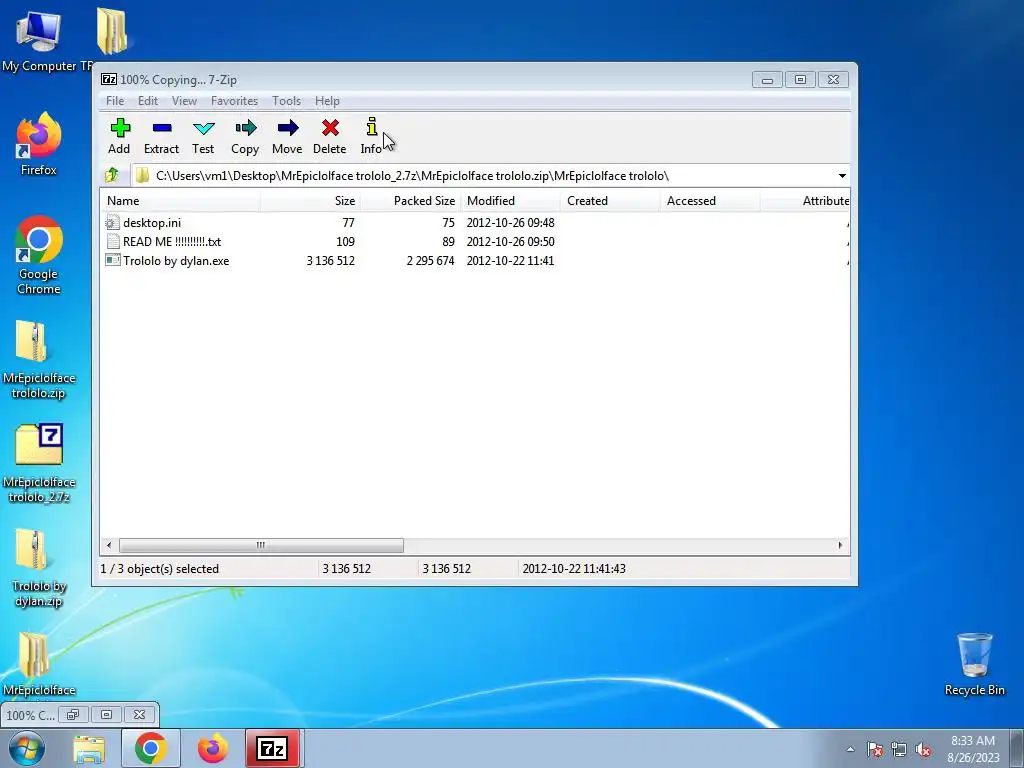Run the Test archive tool
This screenshot has height=768, width=1024.
click(203, 128)
